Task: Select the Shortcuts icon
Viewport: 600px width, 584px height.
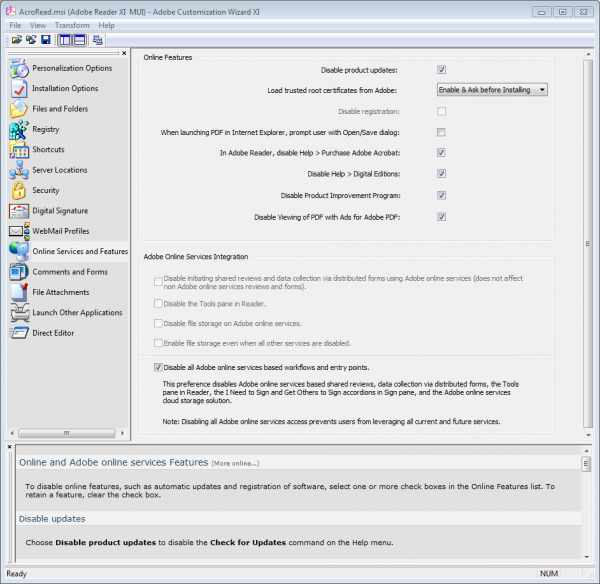Action: (19, 150)
